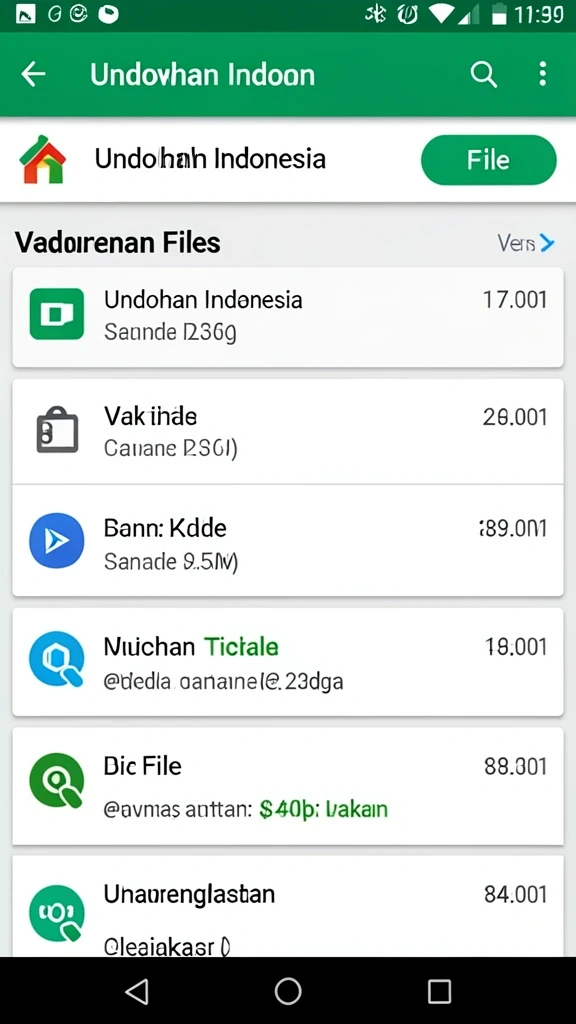Viewport: 576px width, 1024px height.
Task: Open Undohan Indonesia 17.001 file entry
Action: pyautogui.click(x=288, y=317)
